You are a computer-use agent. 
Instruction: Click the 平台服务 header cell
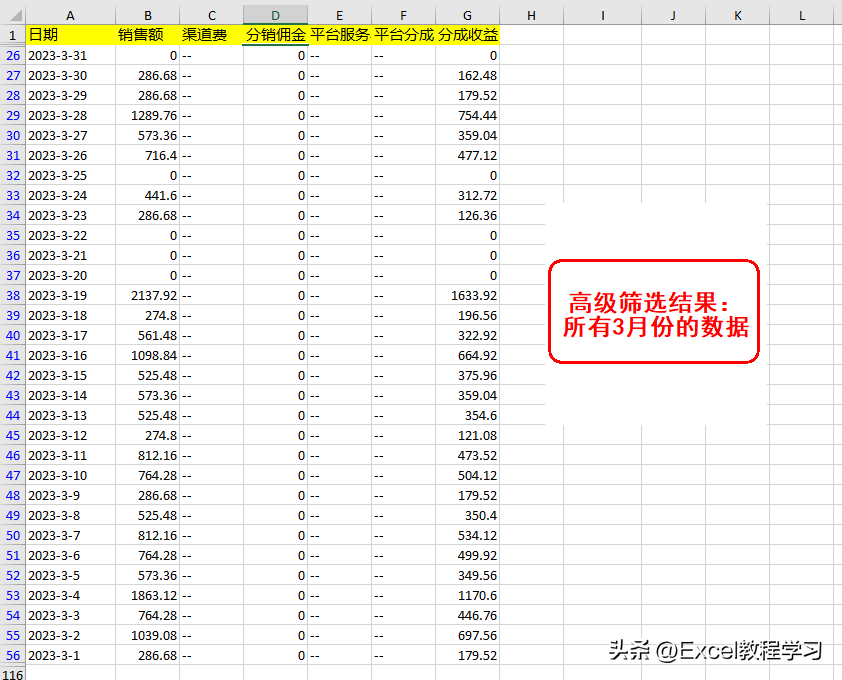coord(339,35)
